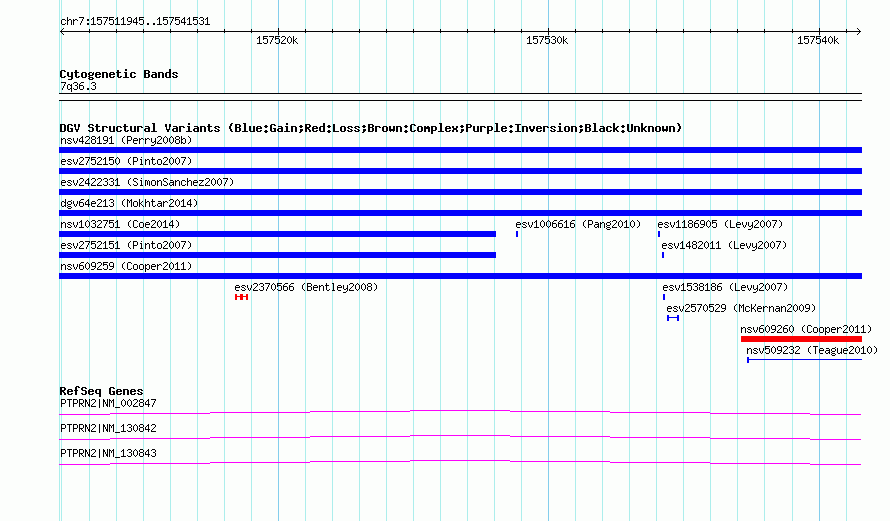This screenshot has height=521, width=890.
Task: Select the esv2752150 (Pinto2007) gain bar
Action: coord(460,171)
